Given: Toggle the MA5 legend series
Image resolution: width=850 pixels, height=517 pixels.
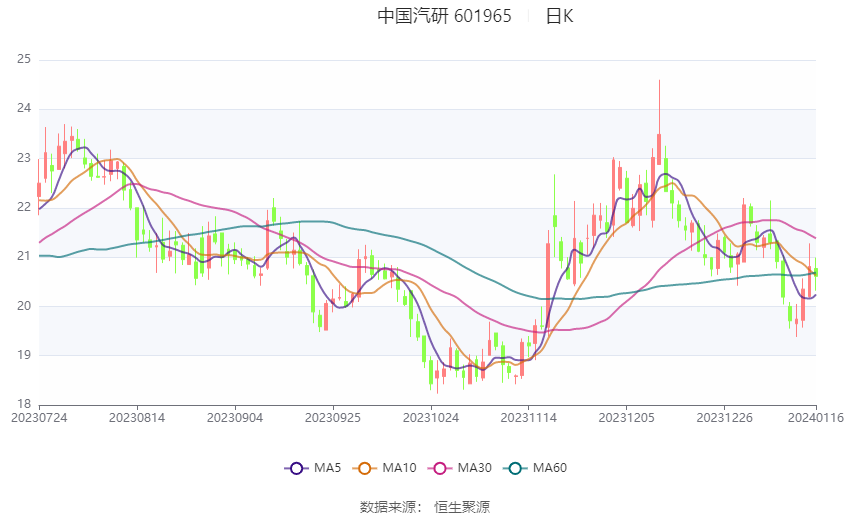Looking at the screenshot, I should pyautogui.click(x=313, y=468).
